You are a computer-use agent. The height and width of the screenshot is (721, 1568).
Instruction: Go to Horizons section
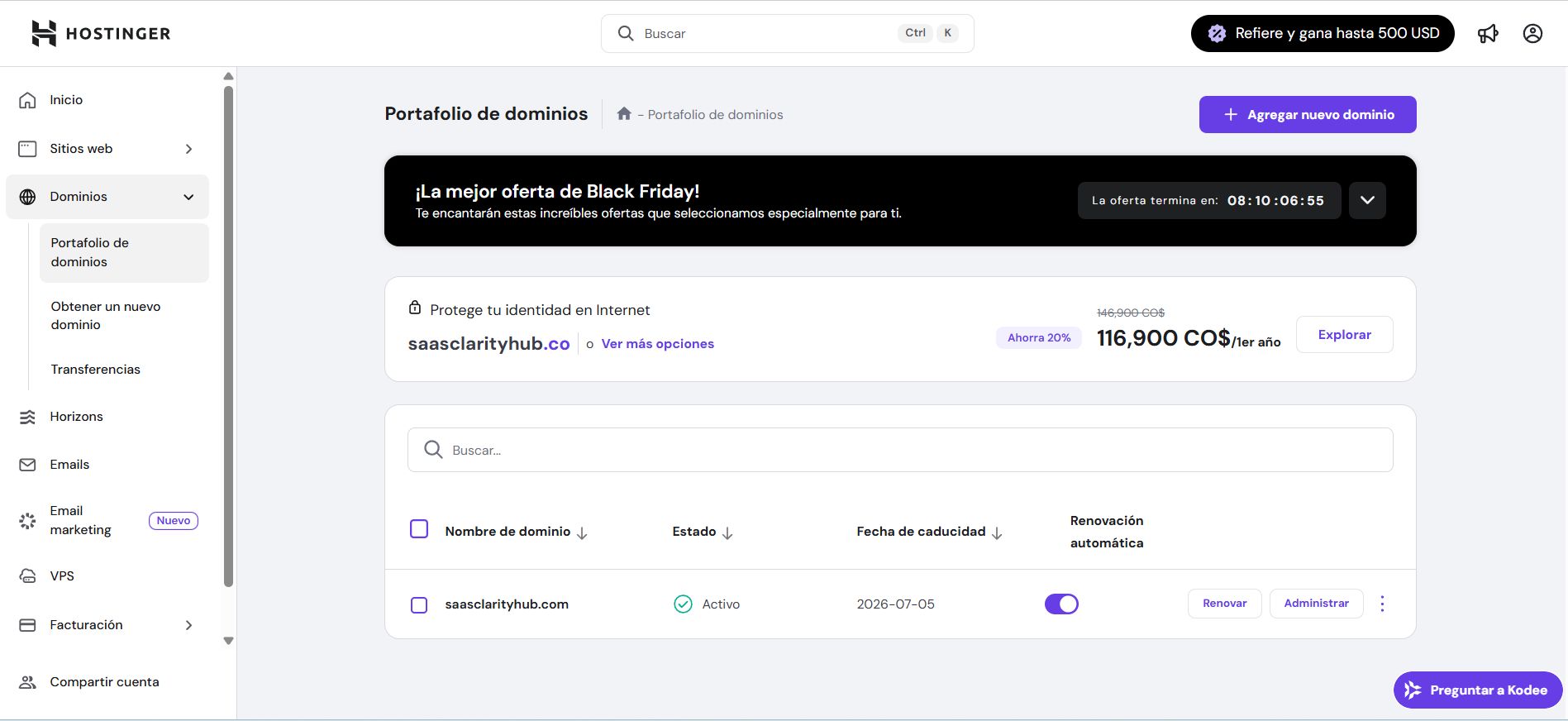(x=107, y=417)
